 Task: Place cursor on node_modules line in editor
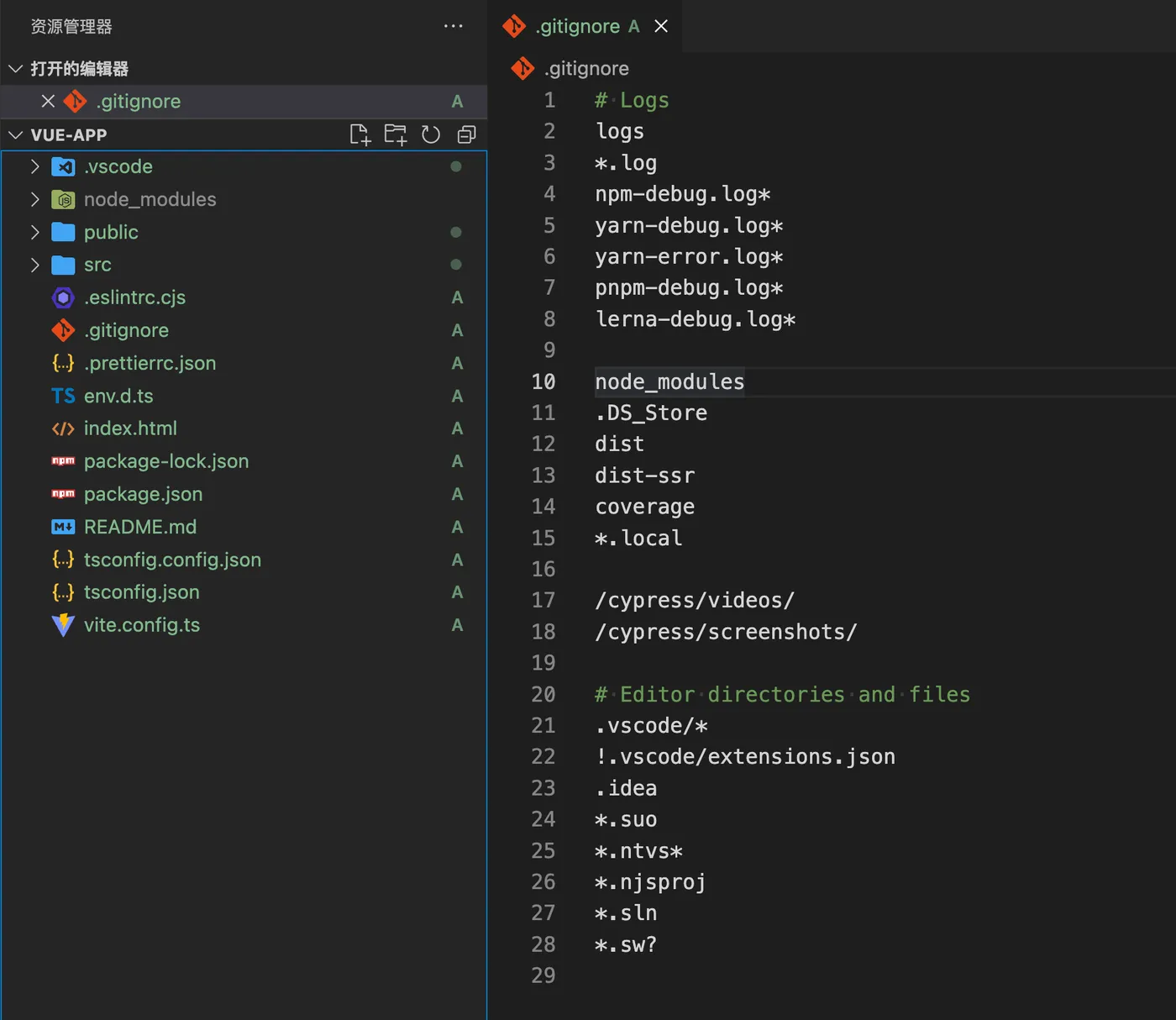click(669, 381)
